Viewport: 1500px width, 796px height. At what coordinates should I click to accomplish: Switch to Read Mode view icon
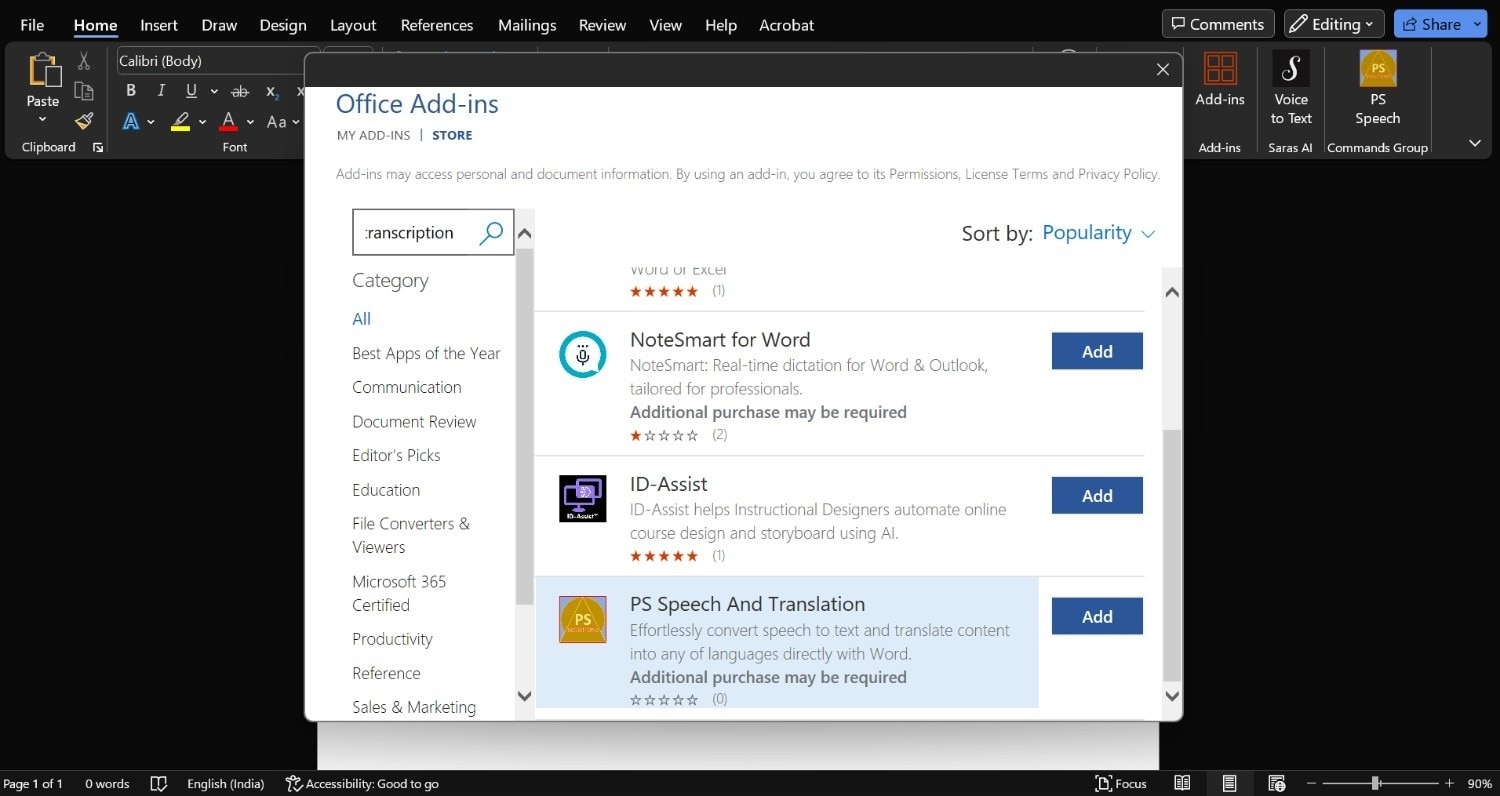pos(1182,783)
